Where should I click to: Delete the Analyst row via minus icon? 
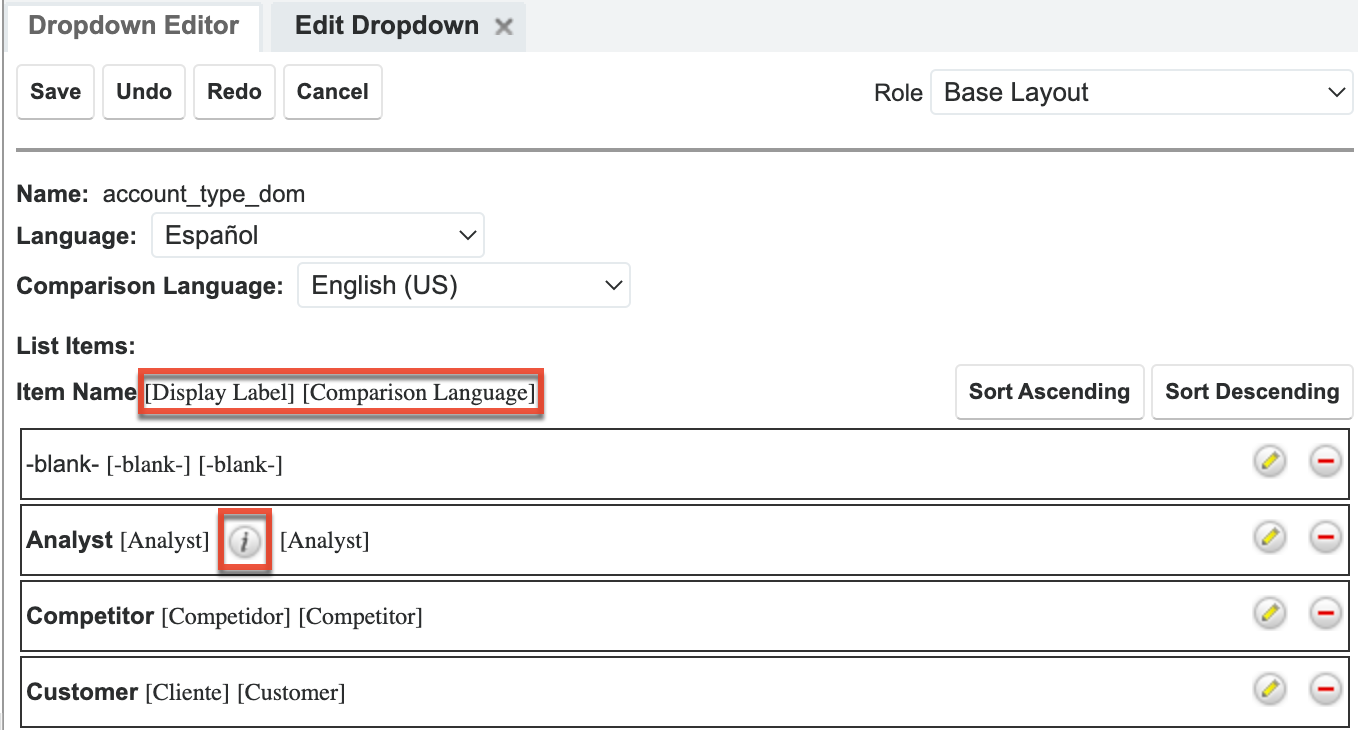pos(1325,537)
